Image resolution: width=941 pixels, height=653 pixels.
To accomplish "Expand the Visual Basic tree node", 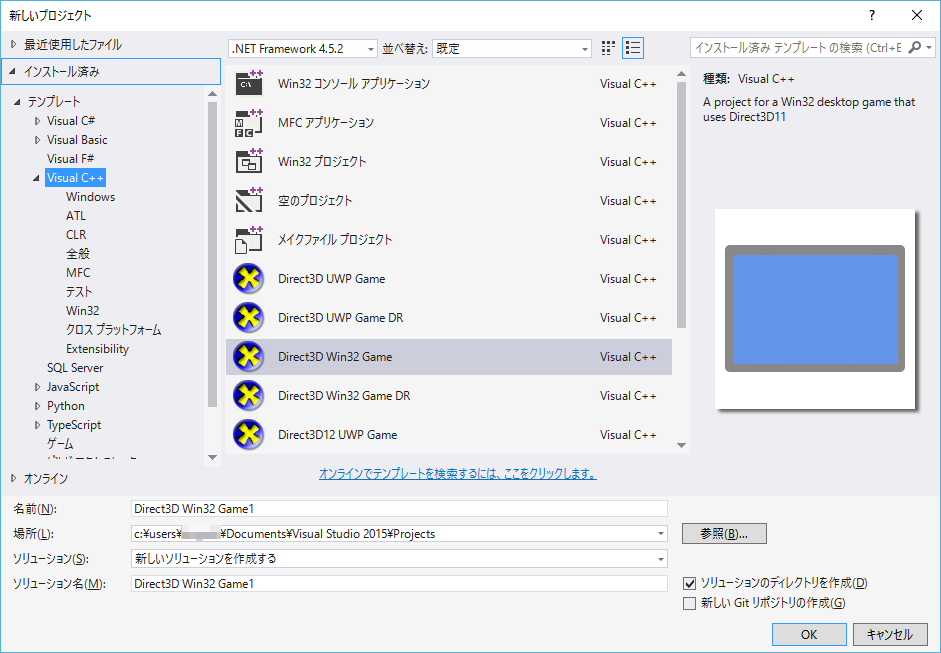I will pyautogui.click(x=37, y=140).
